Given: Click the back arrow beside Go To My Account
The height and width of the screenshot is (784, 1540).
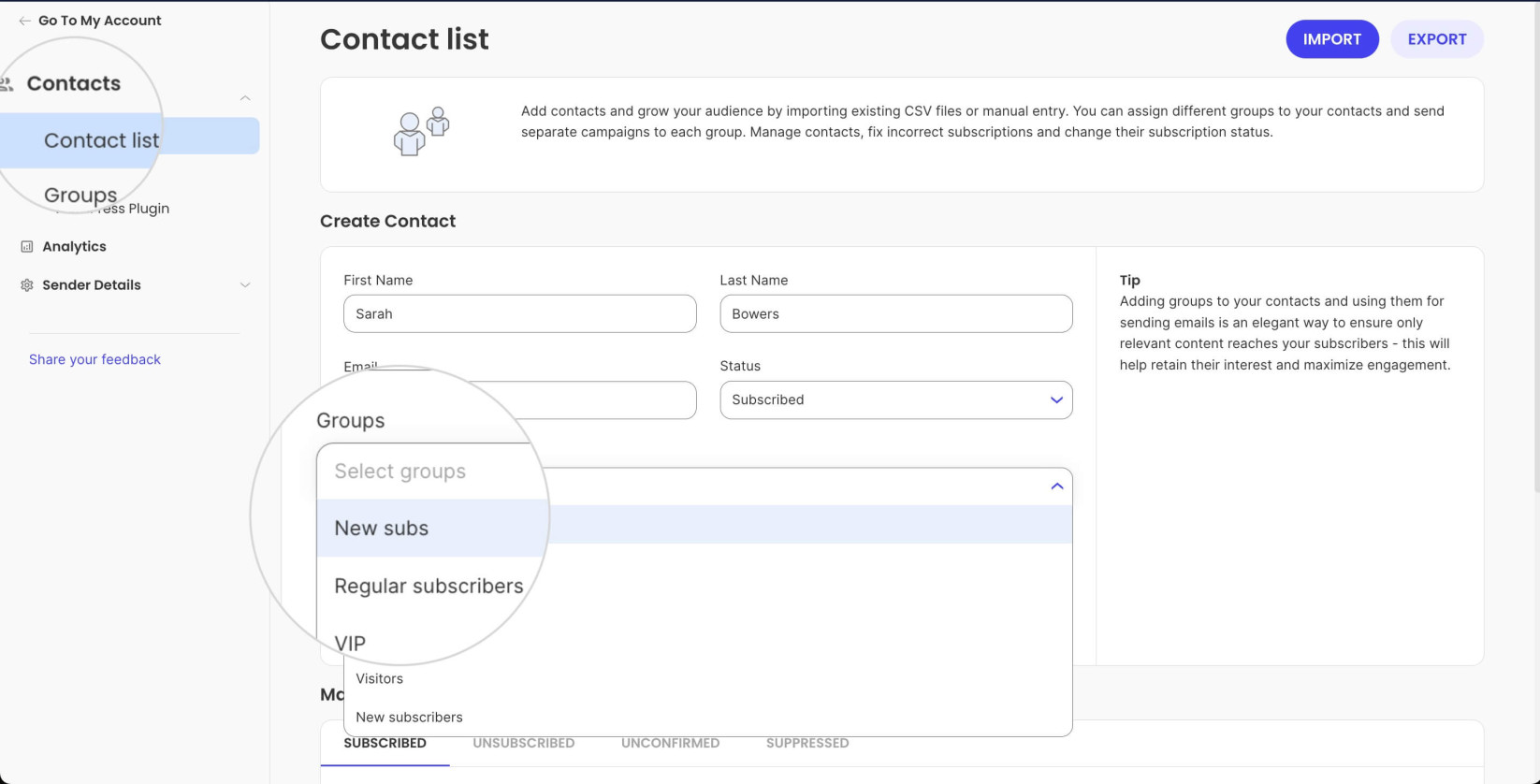Looking at the screenshot, I should click(24, 21).
